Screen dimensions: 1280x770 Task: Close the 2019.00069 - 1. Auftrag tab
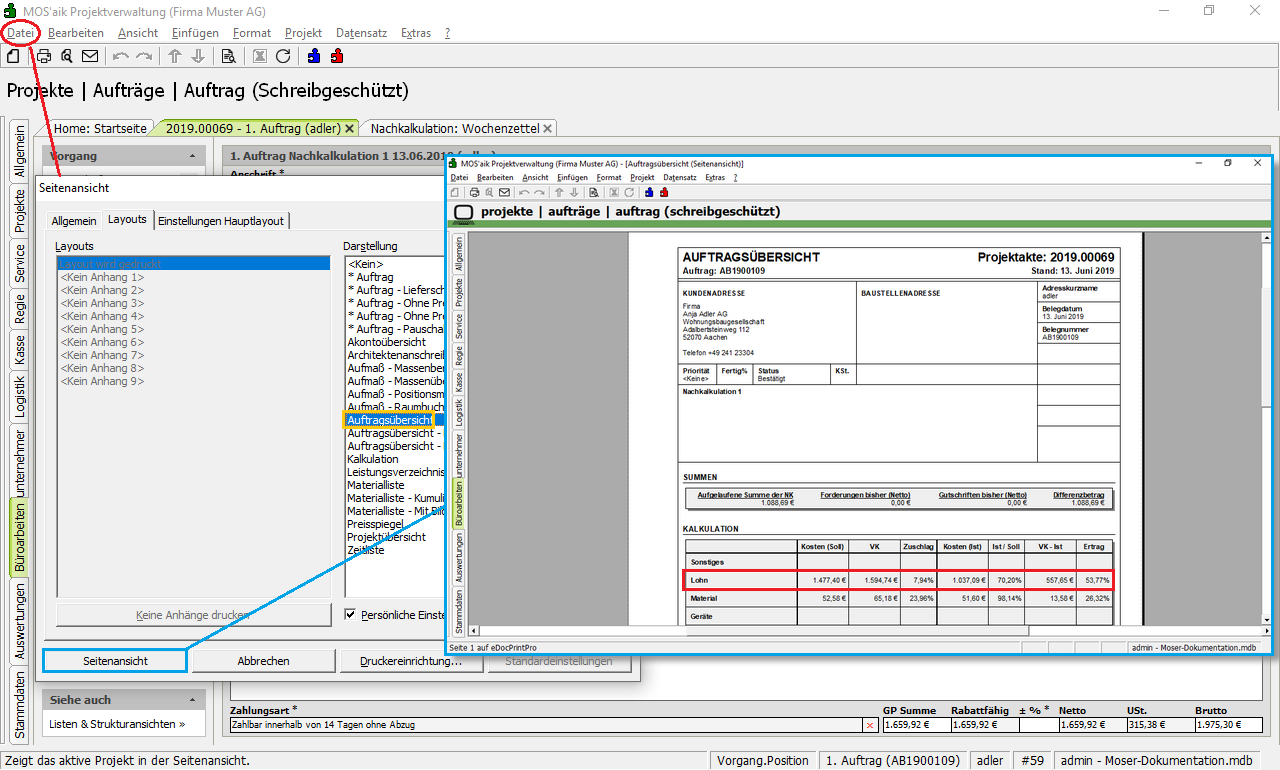pos(349,129)
